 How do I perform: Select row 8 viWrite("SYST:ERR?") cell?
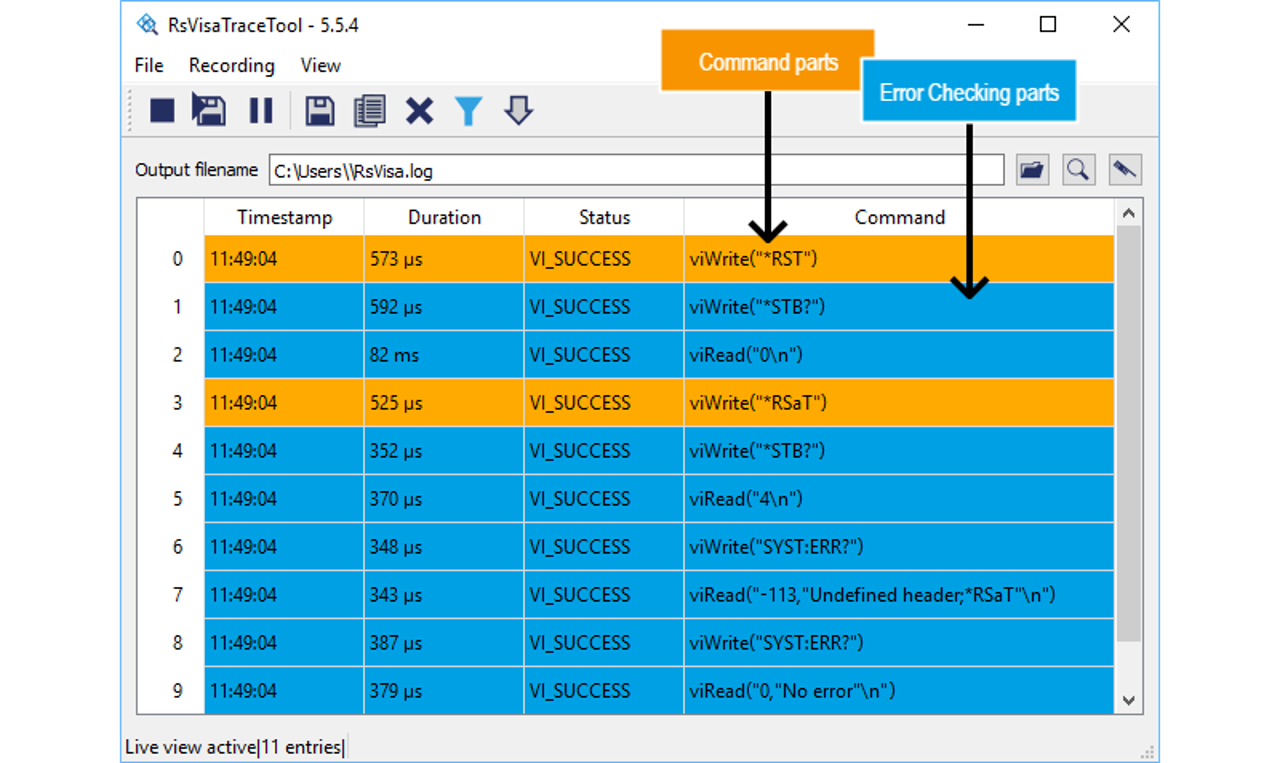coord(899,643)
